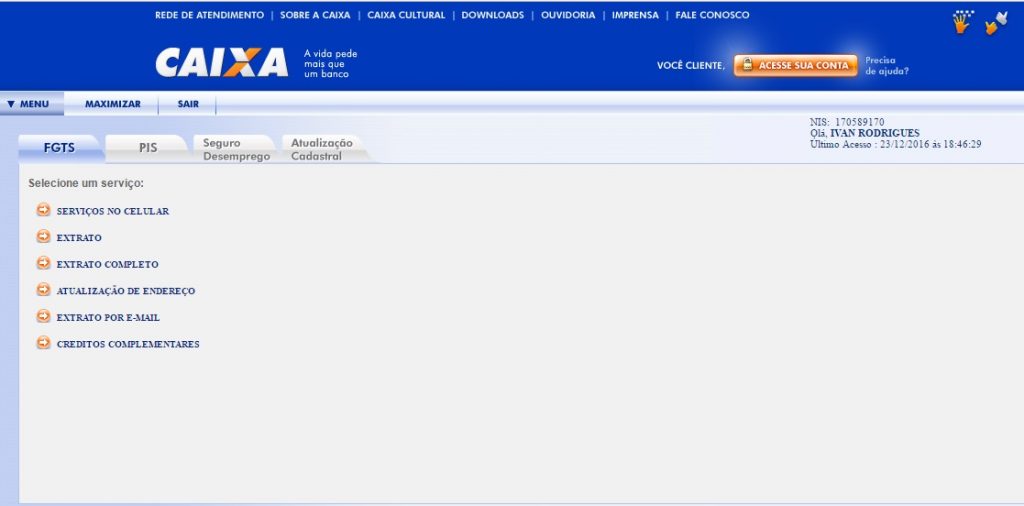
Task: Go to Fale Conosco page
Action: [712, 15]
